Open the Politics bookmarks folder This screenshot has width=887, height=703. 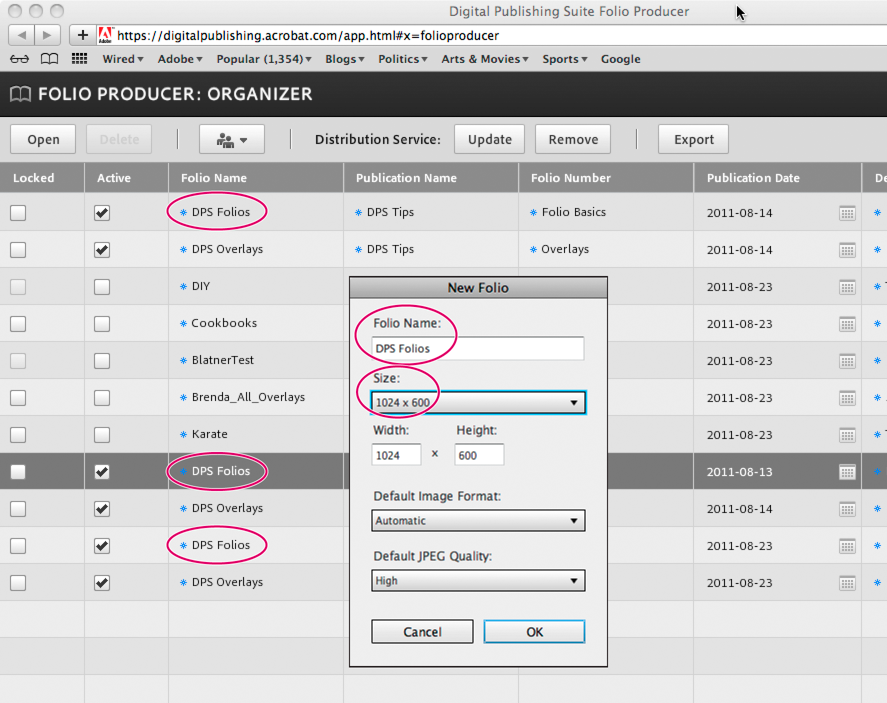tap(402, 59)
